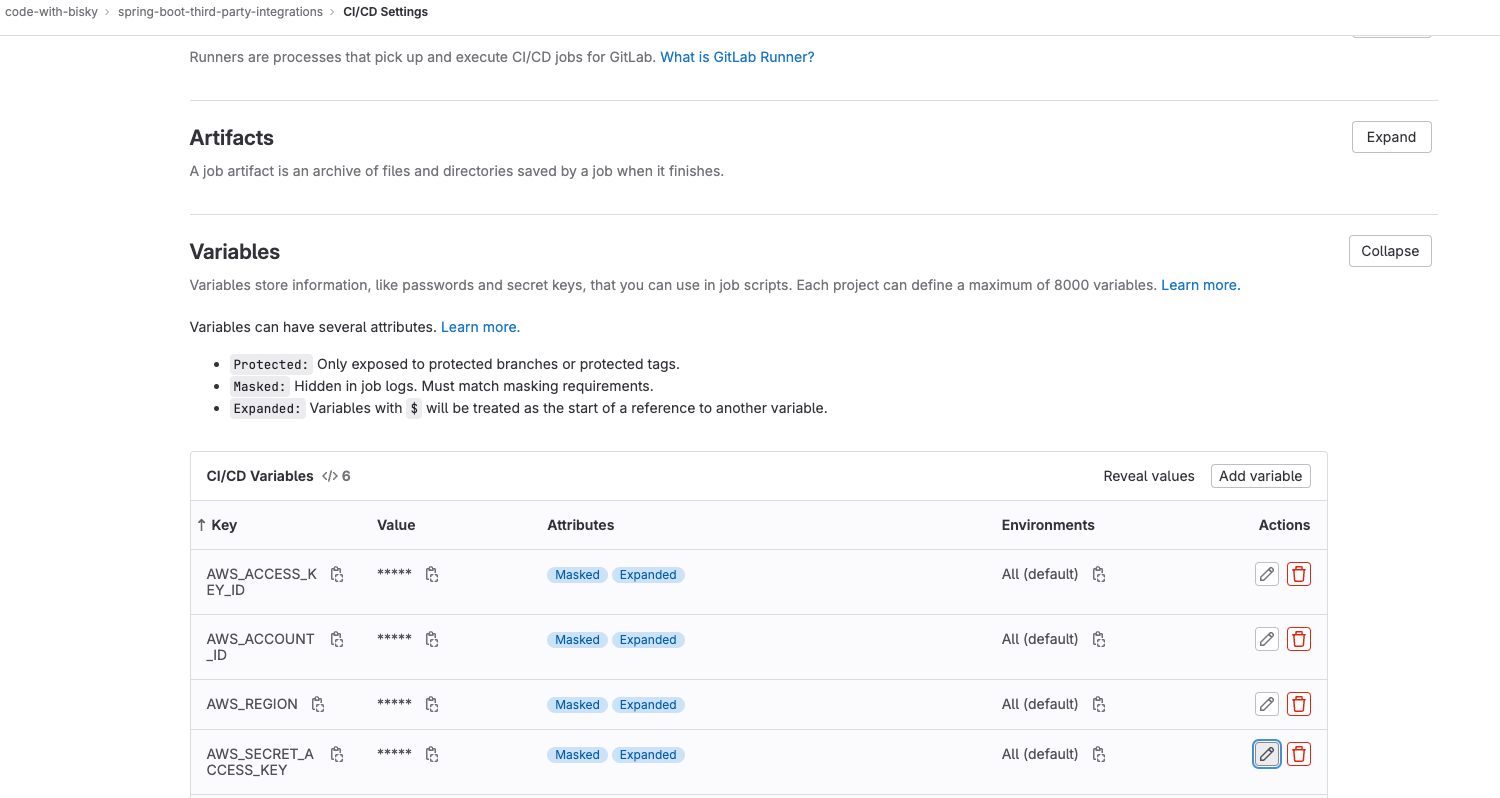Click Masked badge in AWS_ACCOUNT_ID row

click(x=577, y=640)
